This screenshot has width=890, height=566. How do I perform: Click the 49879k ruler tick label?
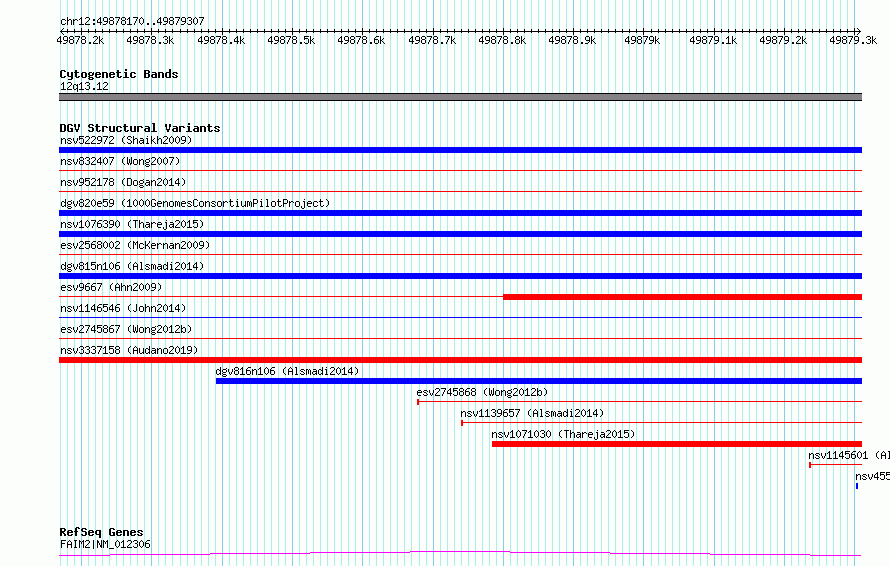click(x=642, y=40)
